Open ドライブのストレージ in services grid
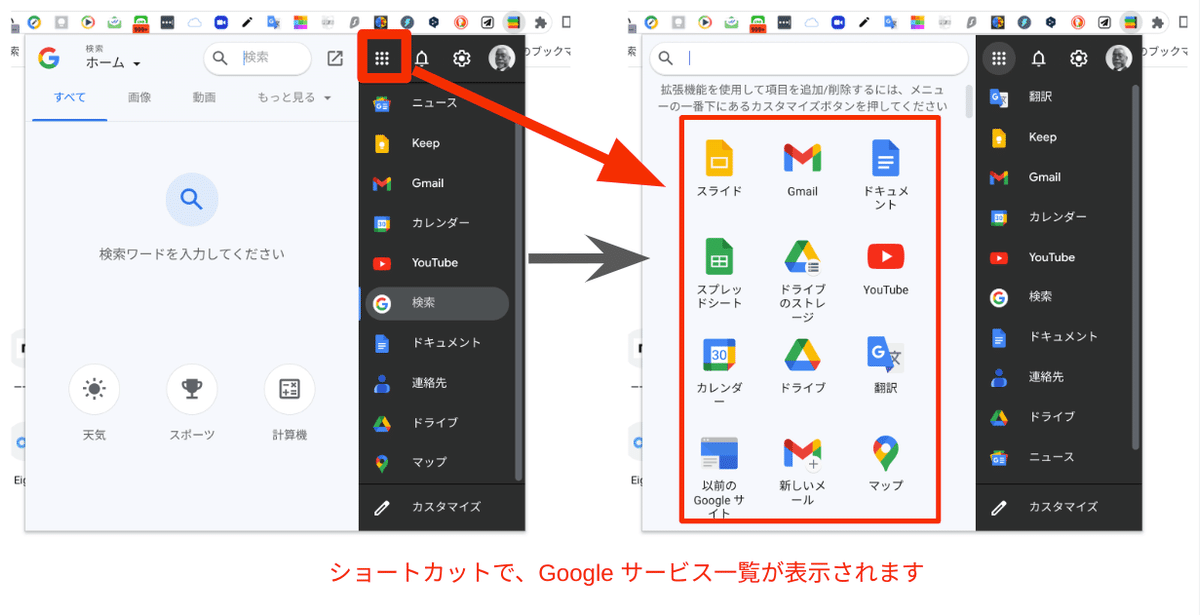The width and height of the screenshot is (1200, 615). coord(802,280)
